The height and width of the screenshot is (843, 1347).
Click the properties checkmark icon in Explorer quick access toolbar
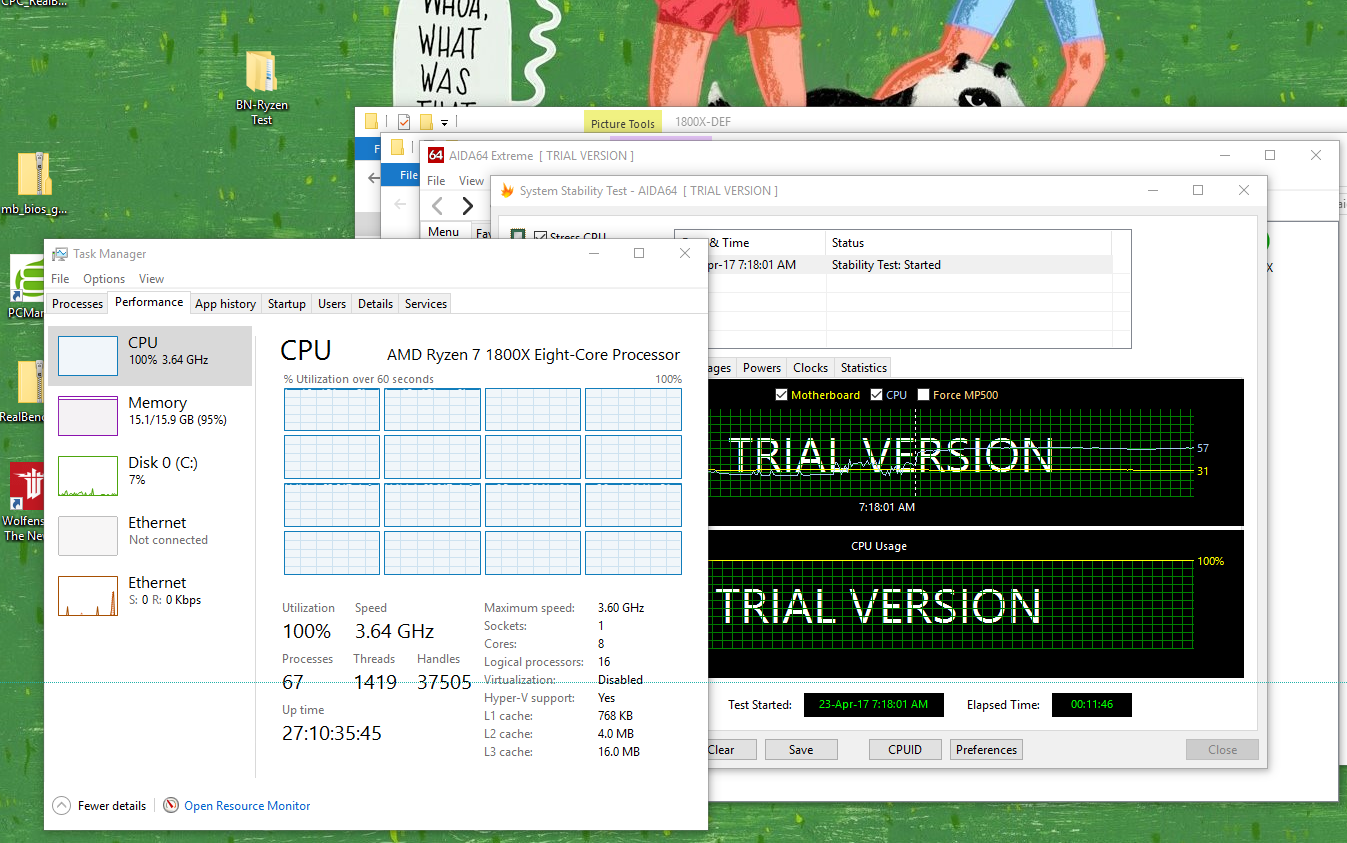click(404, 122)
